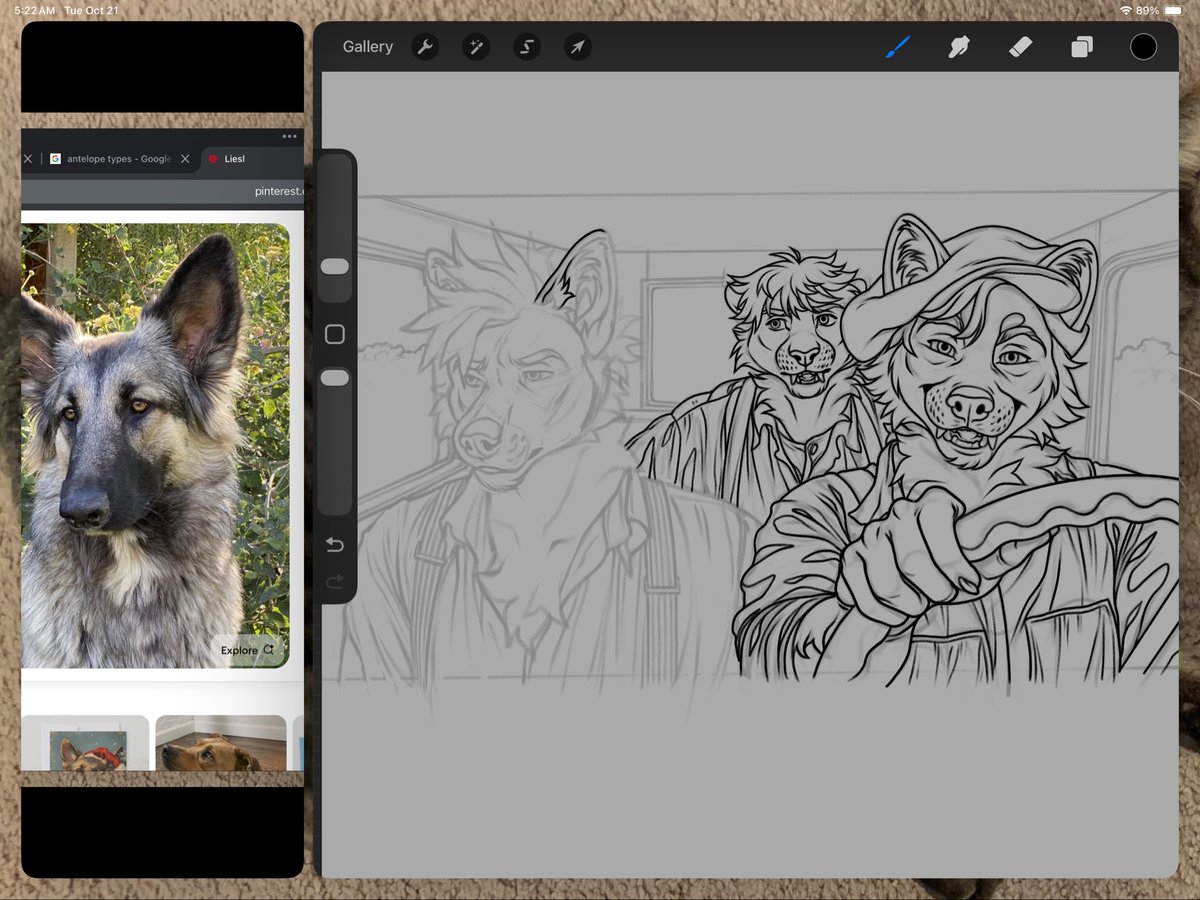Open the black active color swatch
Screen dimensions: 1200x900
(x=1144, y=47)
